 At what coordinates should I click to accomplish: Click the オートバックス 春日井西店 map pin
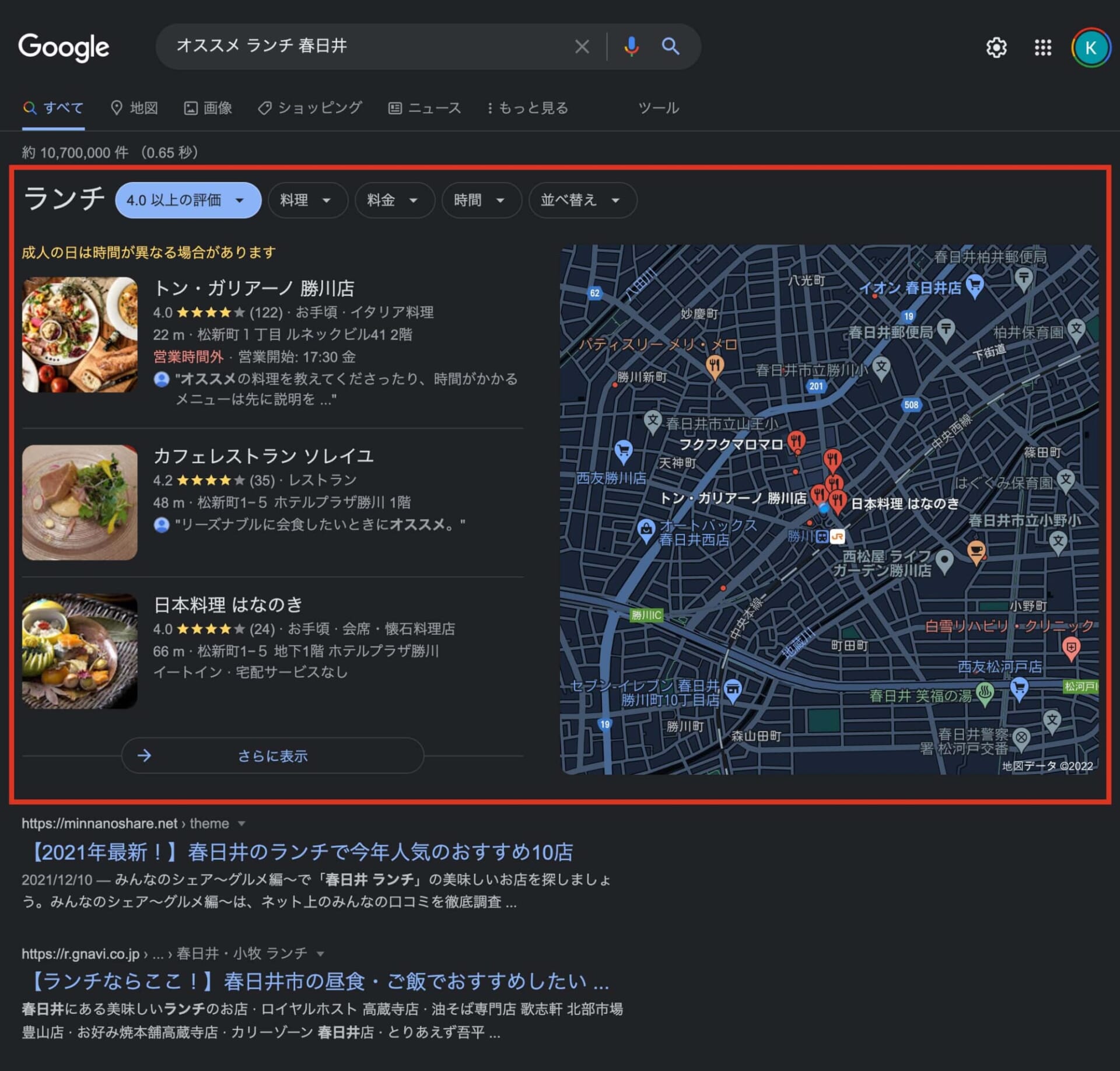coord(646,530)
